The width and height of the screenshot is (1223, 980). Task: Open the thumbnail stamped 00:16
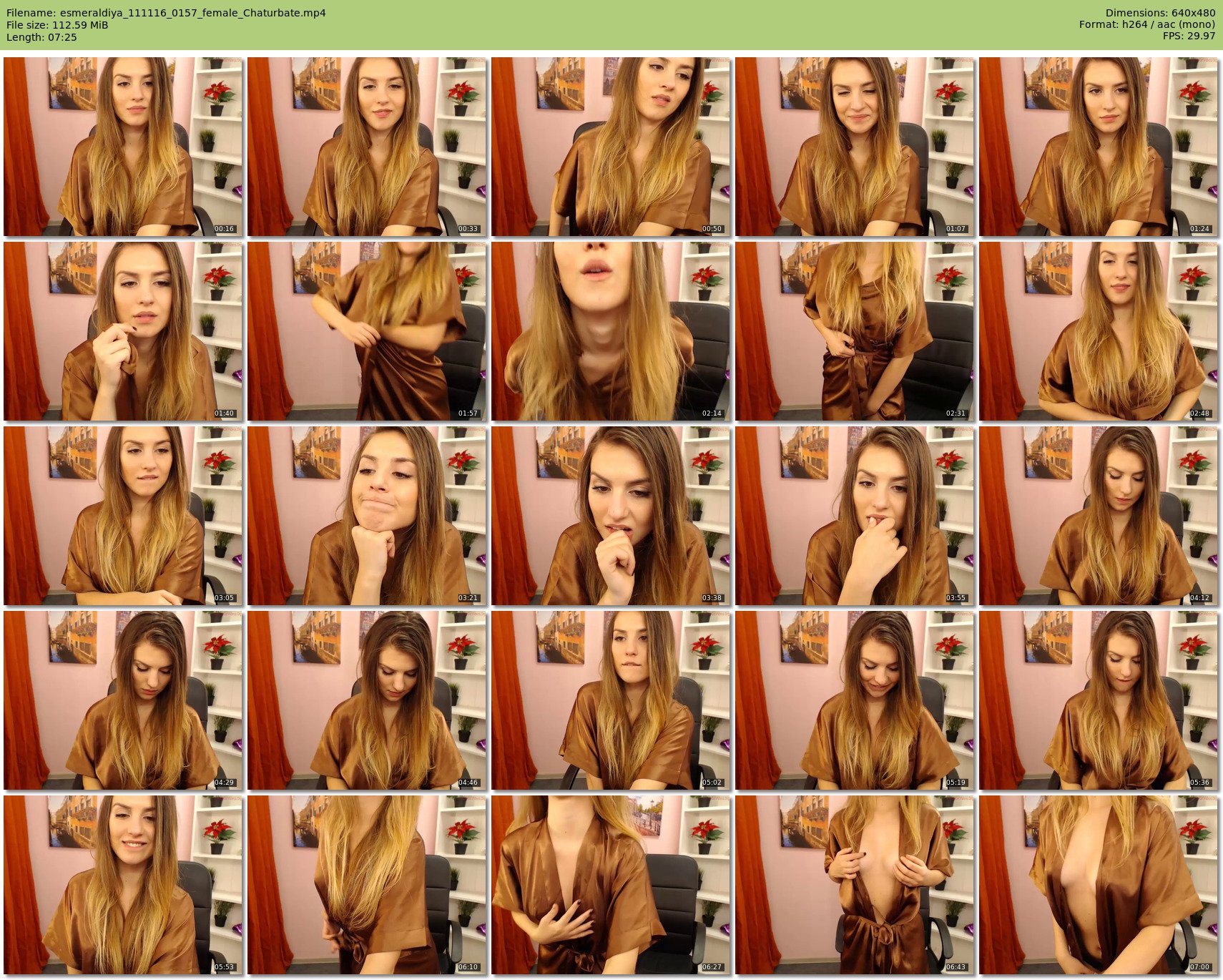(123, 147)
